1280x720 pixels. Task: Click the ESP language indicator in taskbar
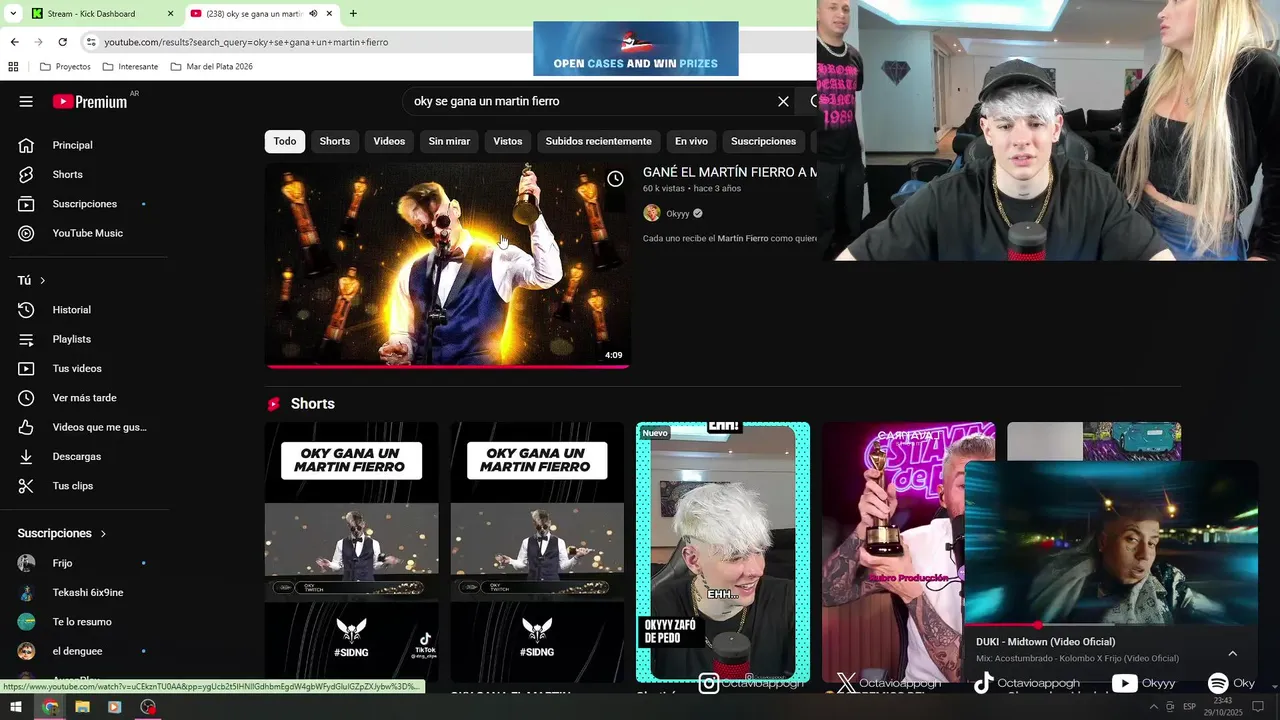[x=1189, y=707]
